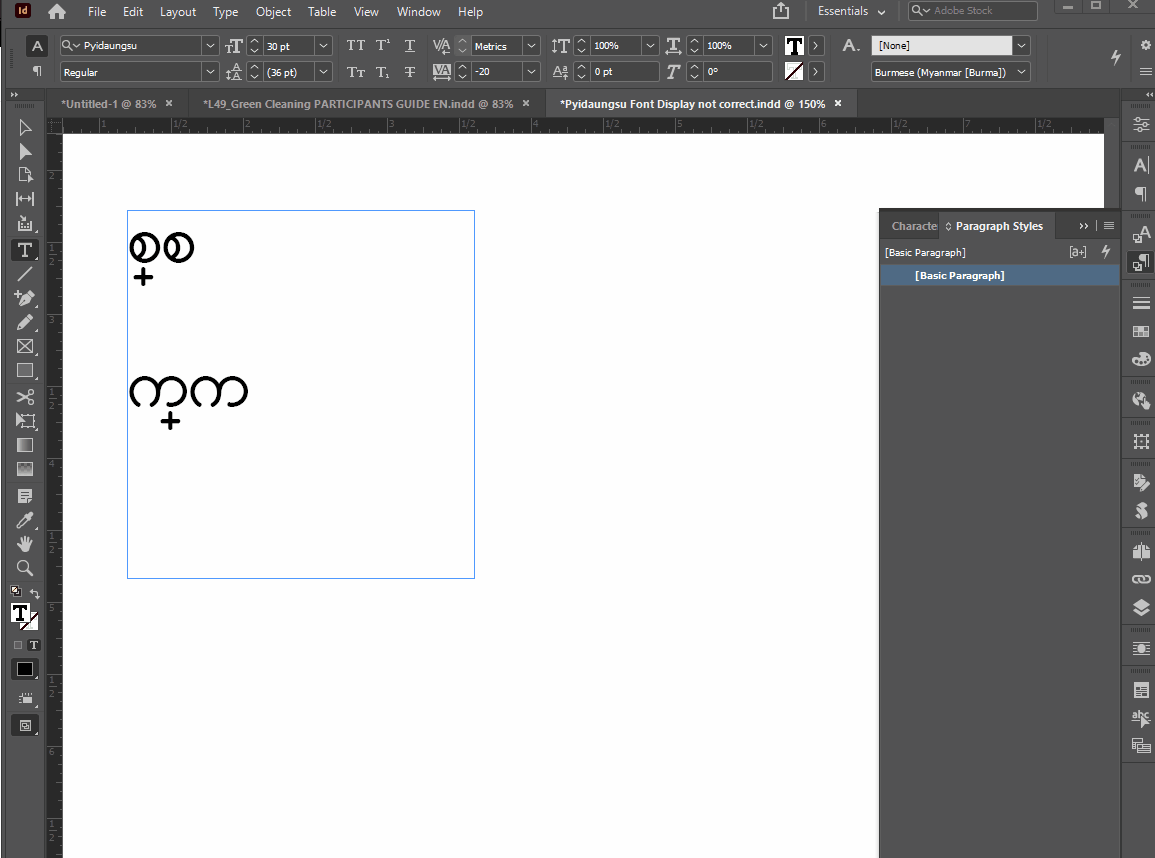Expand the Burmese language dropdown
This screenshot has width=1155, height=858.
pyautogui.click(x=1022, y=72)
